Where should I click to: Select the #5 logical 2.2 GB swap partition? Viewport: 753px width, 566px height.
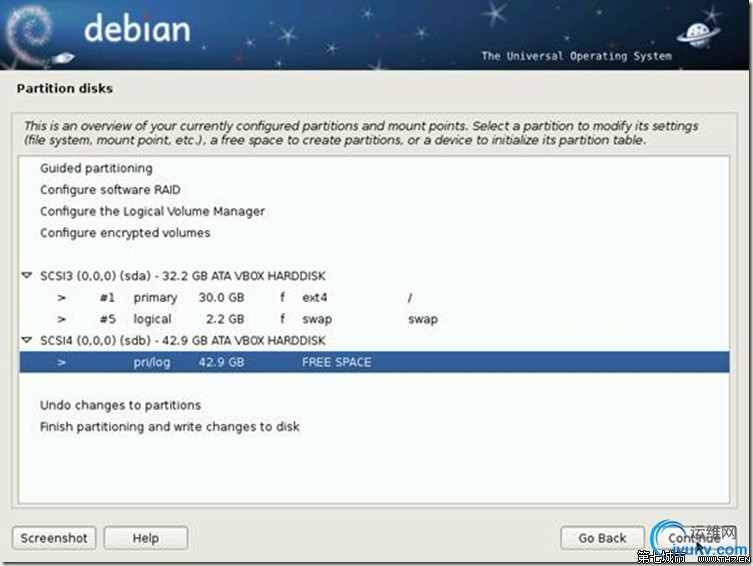pos(374,319)
